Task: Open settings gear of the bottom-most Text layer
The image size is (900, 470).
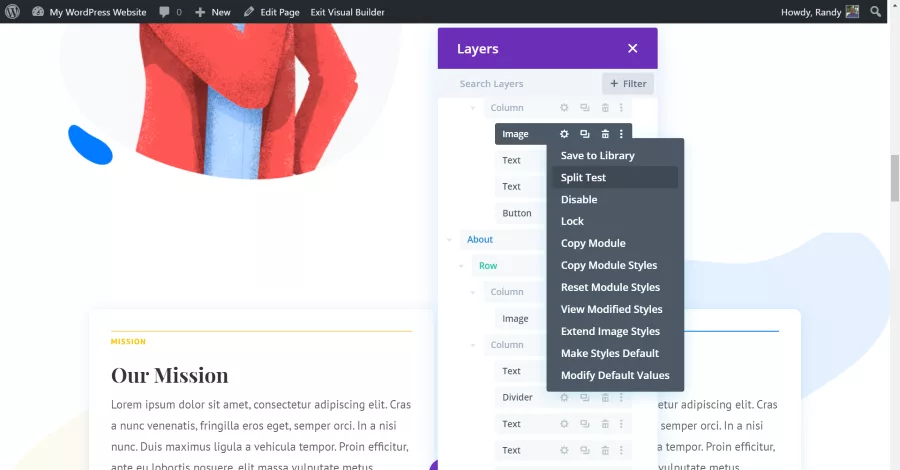Action: (564, 450)
